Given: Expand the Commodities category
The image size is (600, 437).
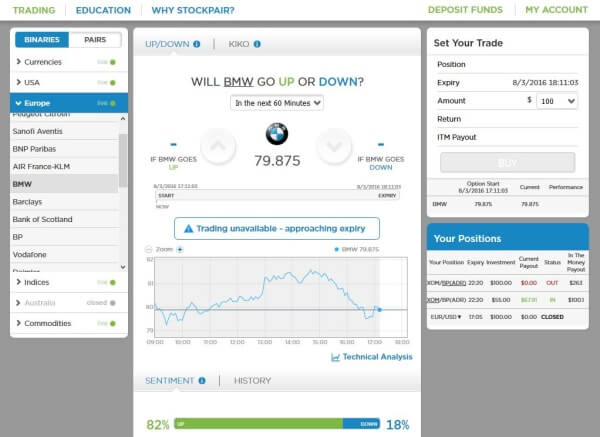Looking at the screenshot, I should [x=69, y=323].
